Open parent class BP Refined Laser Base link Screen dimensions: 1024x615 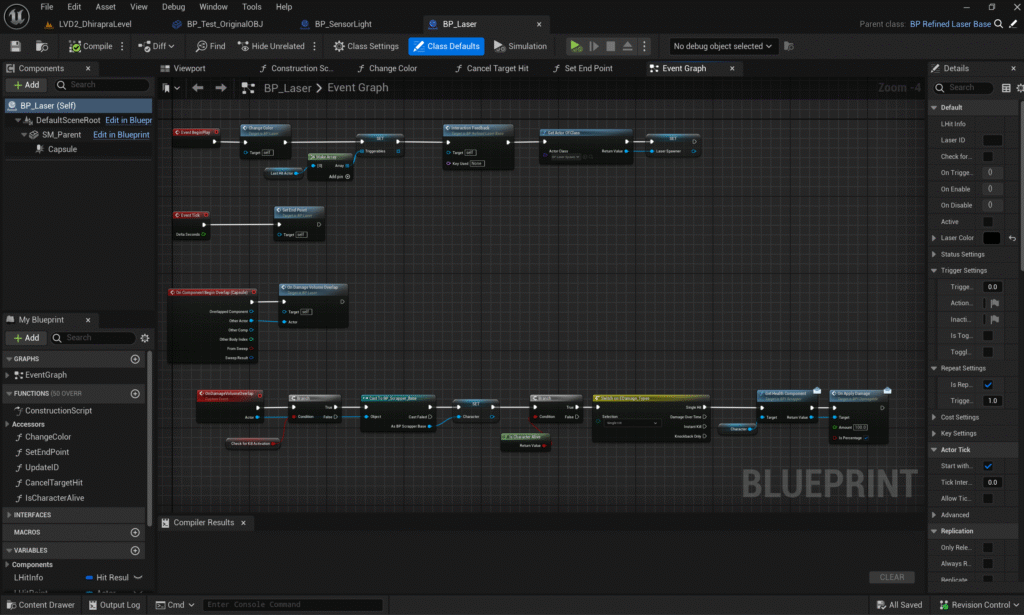[950, 24]
